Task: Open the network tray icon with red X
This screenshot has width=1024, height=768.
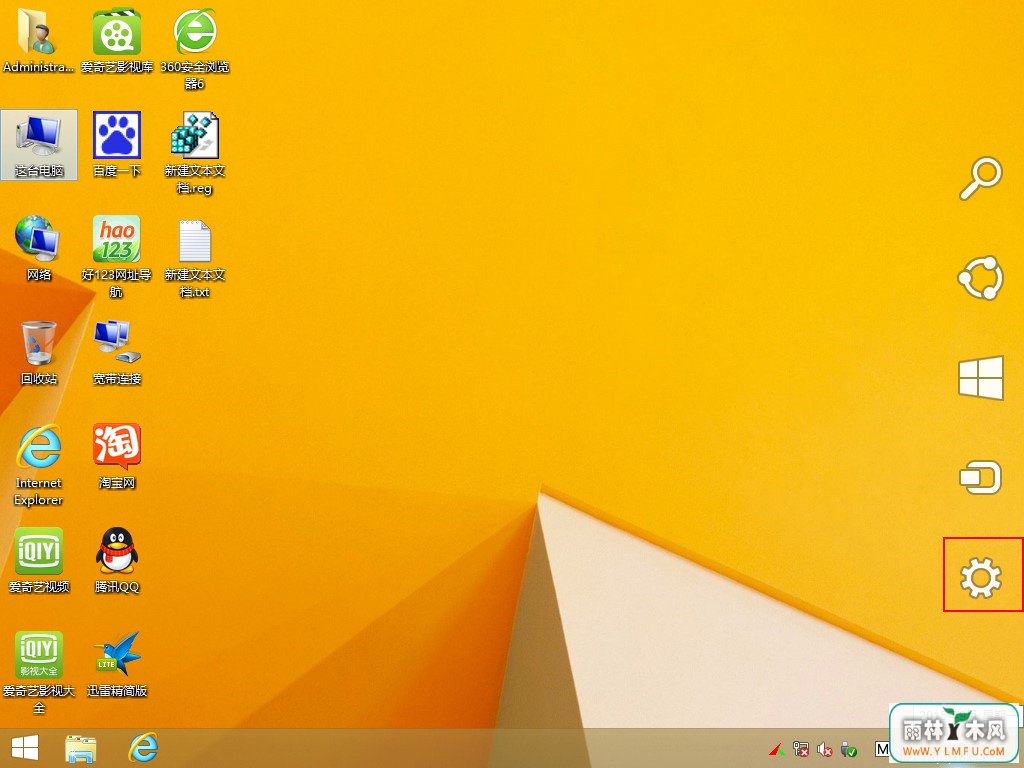Action: 801,748
